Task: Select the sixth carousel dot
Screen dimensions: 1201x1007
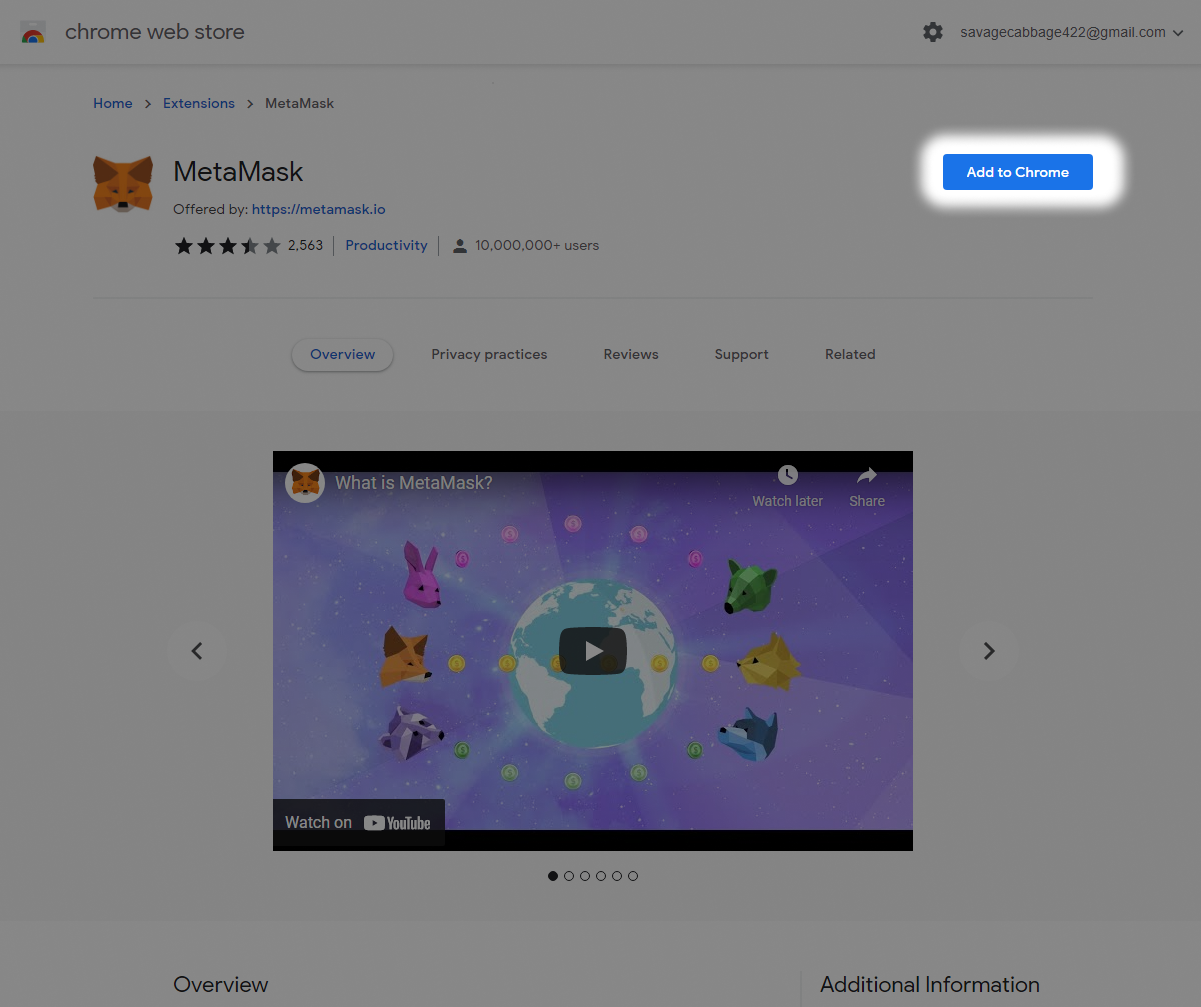Action: click(x=633, y=876)
